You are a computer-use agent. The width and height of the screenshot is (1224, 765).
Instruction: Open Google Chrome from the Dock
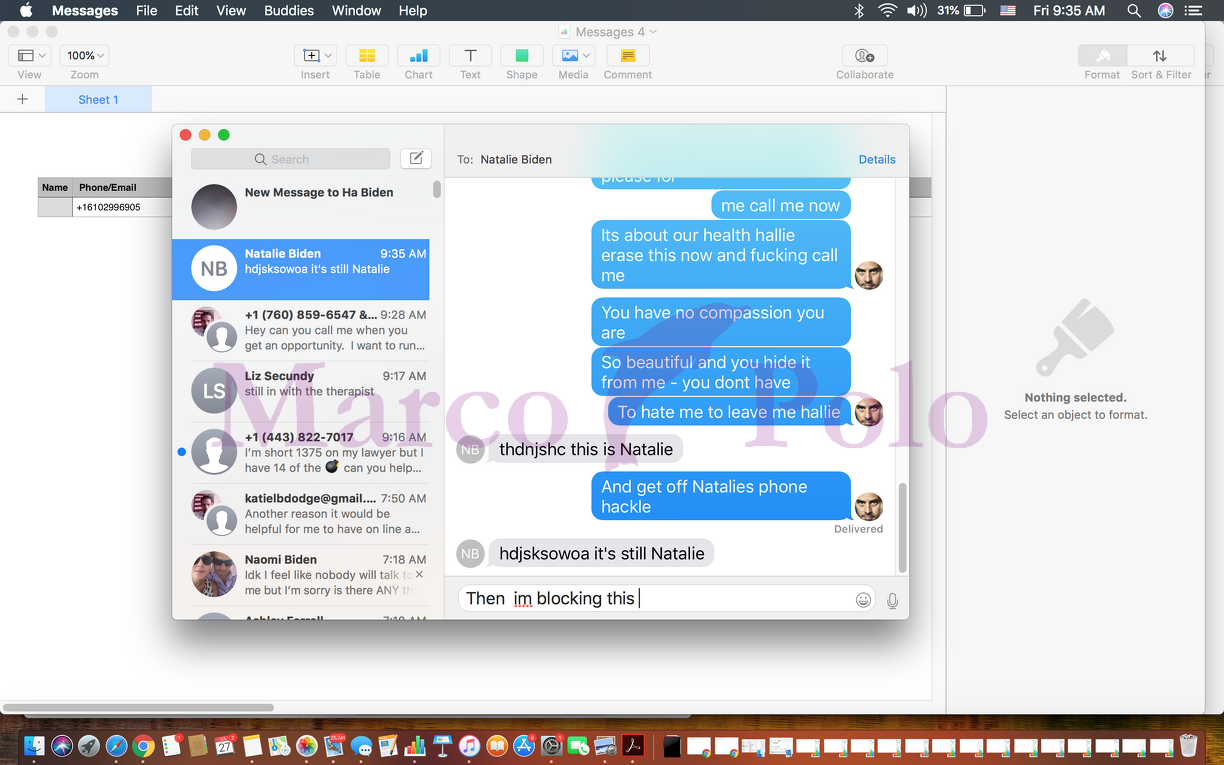pyautogui.click(x=143, y=745)
